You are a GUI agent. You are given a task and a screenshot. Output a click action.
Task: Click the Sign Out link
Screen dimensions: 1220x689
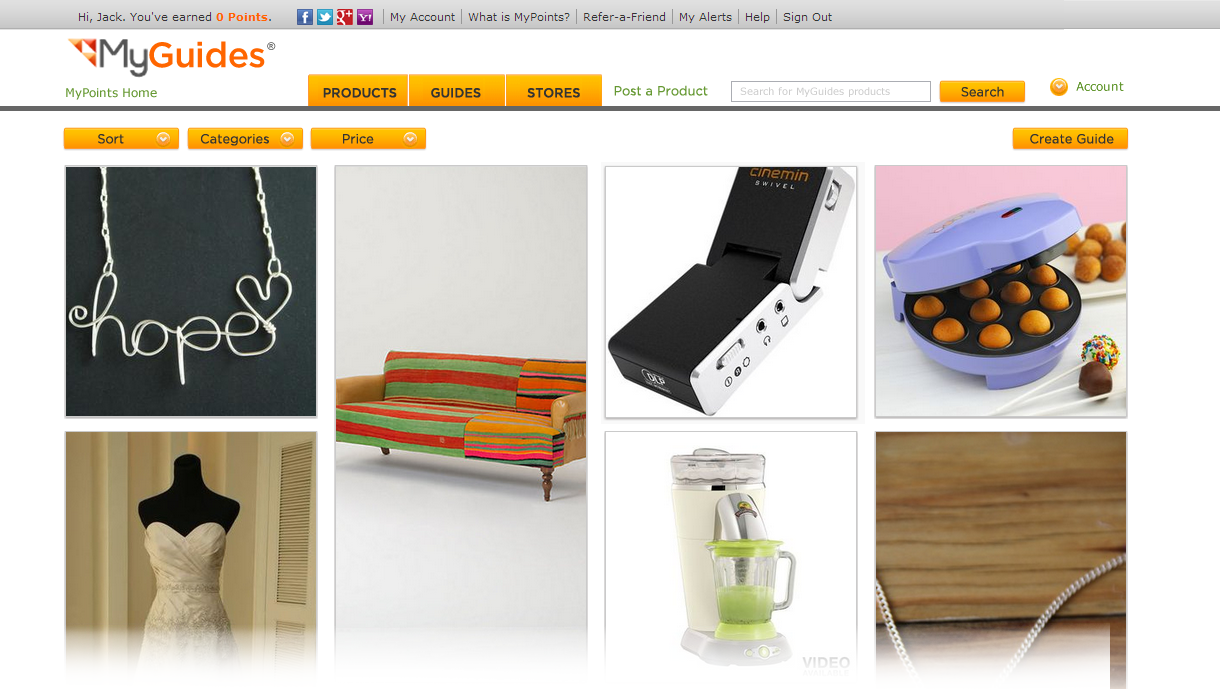click(807, 17)
